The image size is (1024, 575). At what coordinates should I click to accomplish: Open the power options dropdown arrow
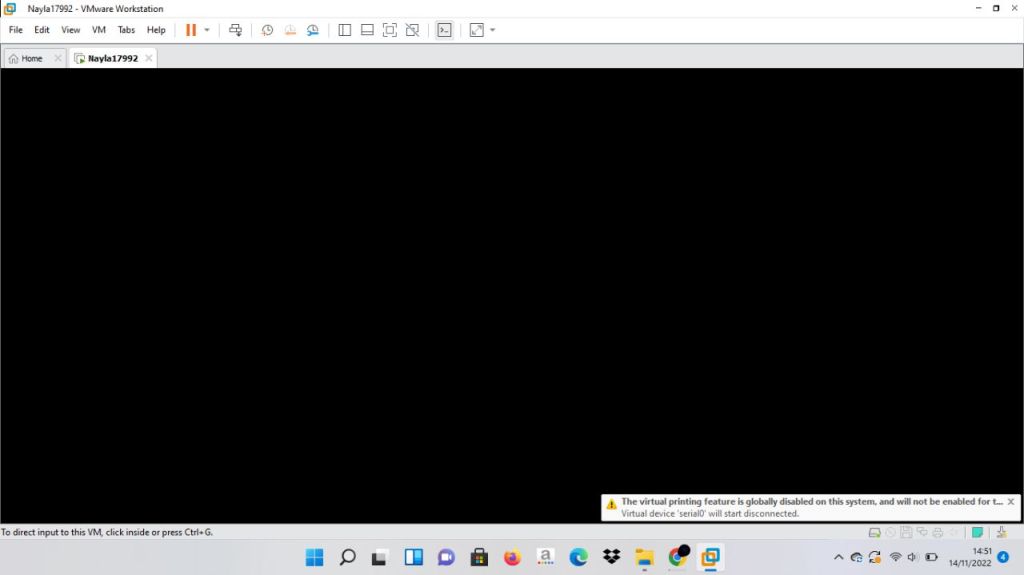pyautogui.click(x=207, y=30)
